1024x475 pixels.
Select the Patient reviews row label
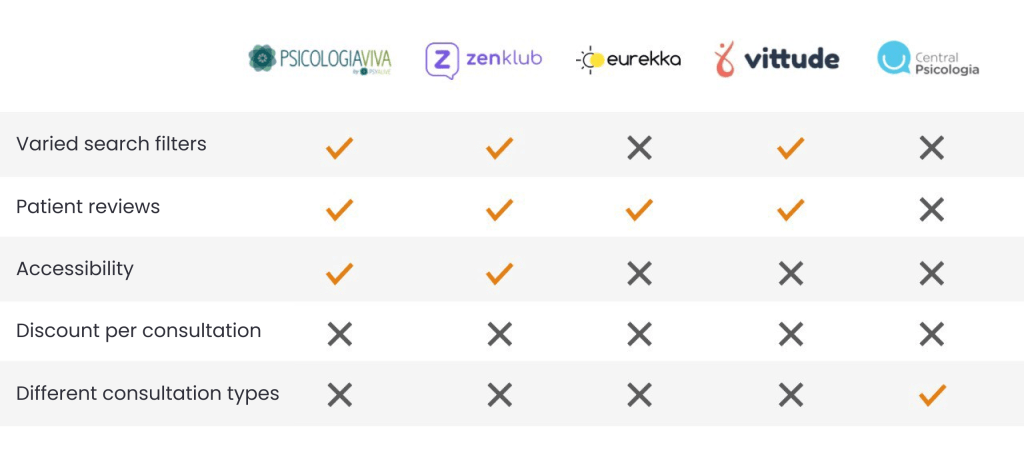click(88, 207)
